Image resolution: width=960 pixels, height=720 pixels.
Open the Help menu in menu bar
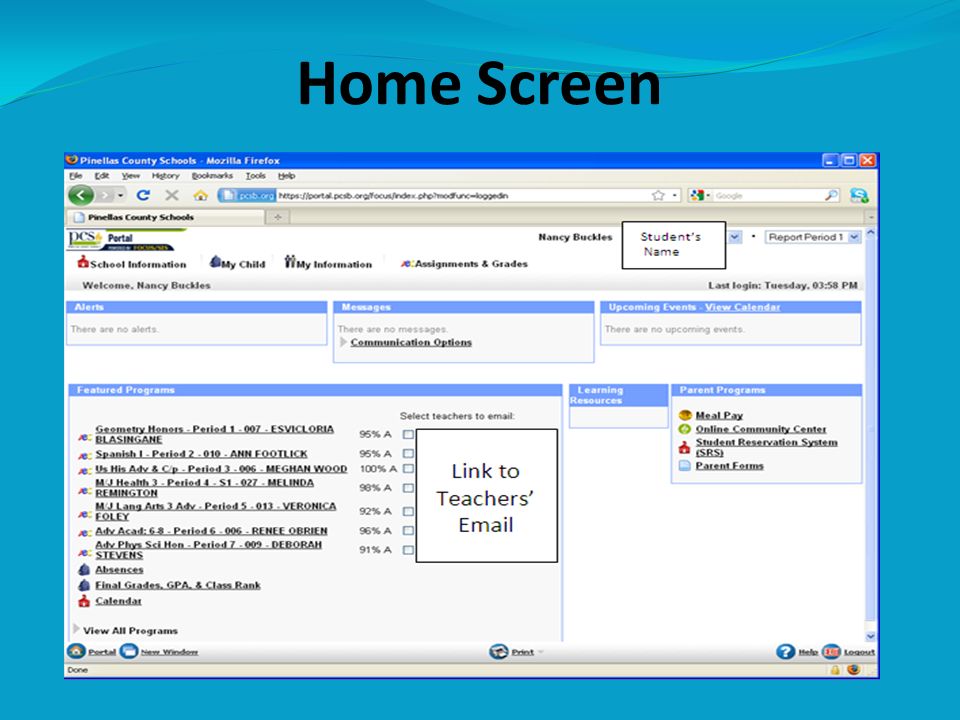287,176
